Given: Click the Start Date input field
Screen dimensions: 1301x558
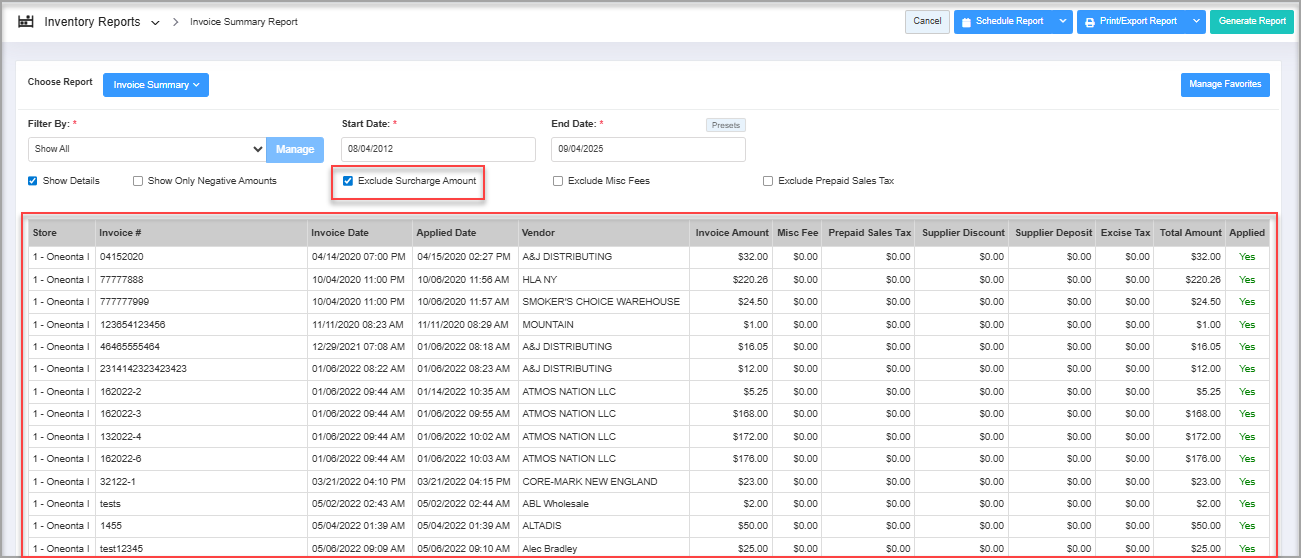Looking at the screenshot, I should 438,149.
